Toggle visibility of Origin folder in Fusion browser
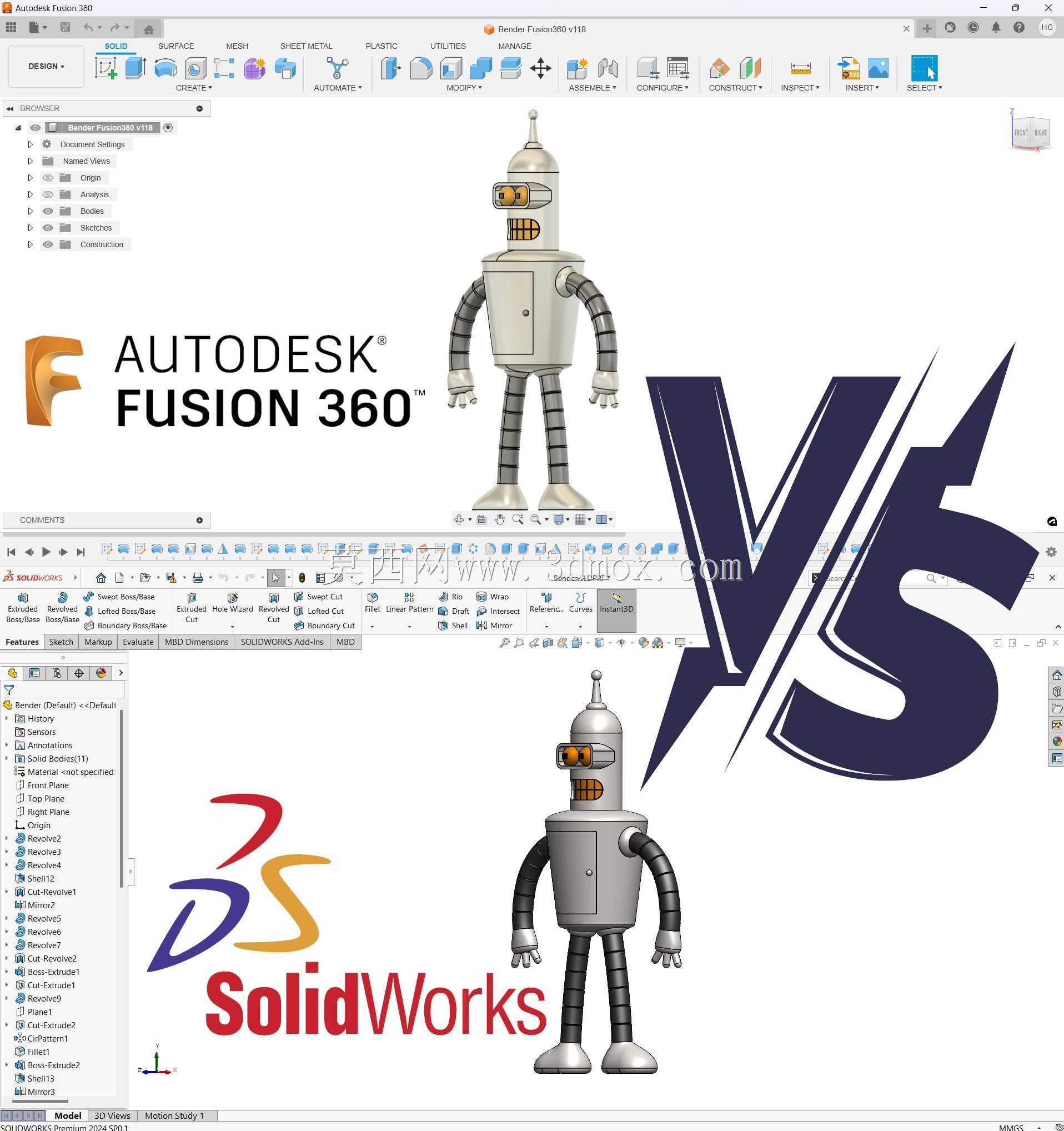The image size is (1064, 1131). click(48, 178)
